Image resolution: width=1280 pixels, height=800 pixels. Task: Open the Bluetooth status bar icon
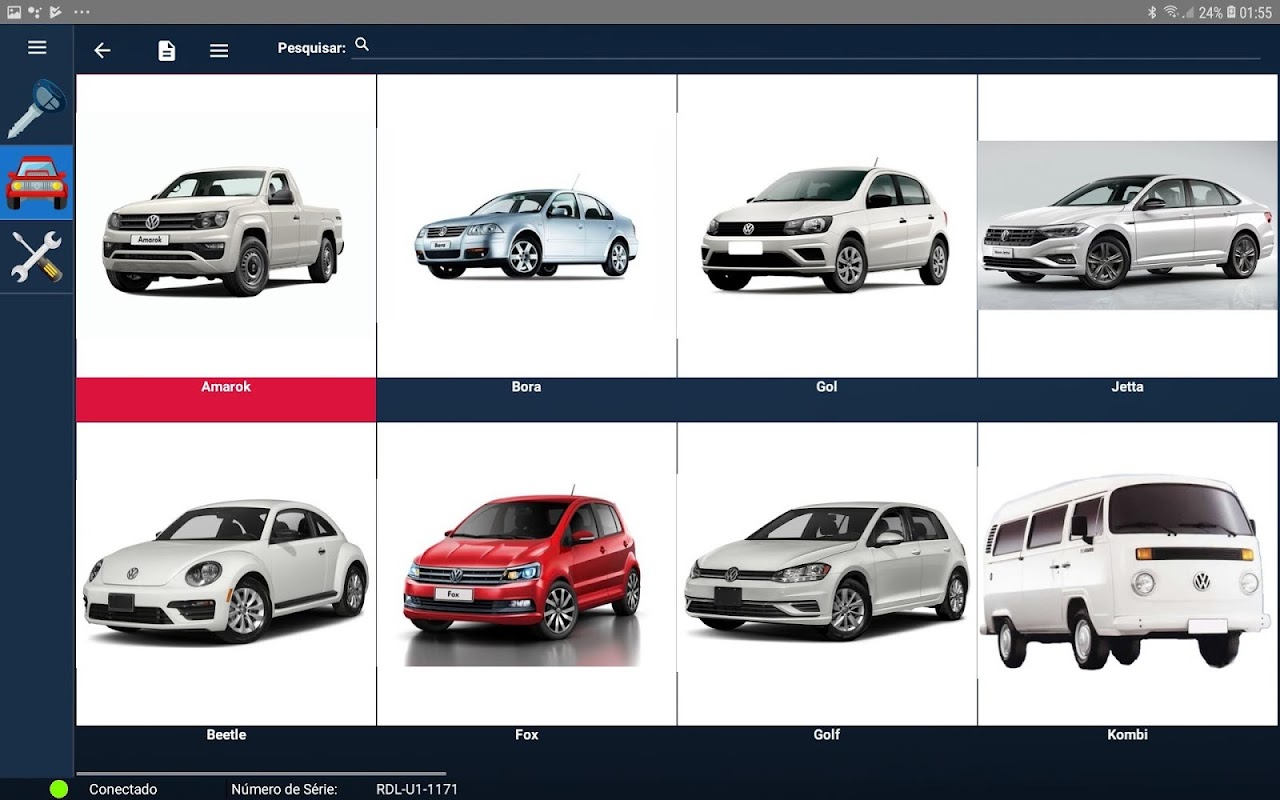coord(1152,12)
